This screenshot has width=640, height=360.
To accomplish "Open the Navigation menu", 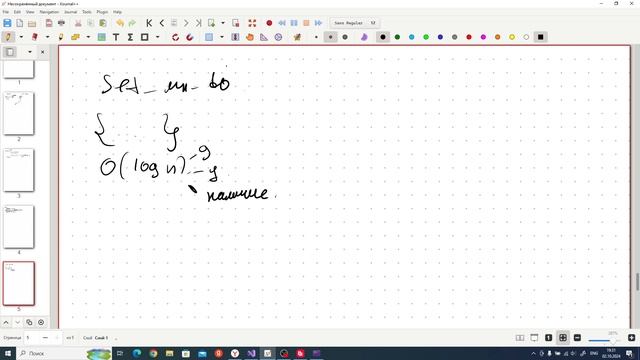I will click(x=49, y=12).
